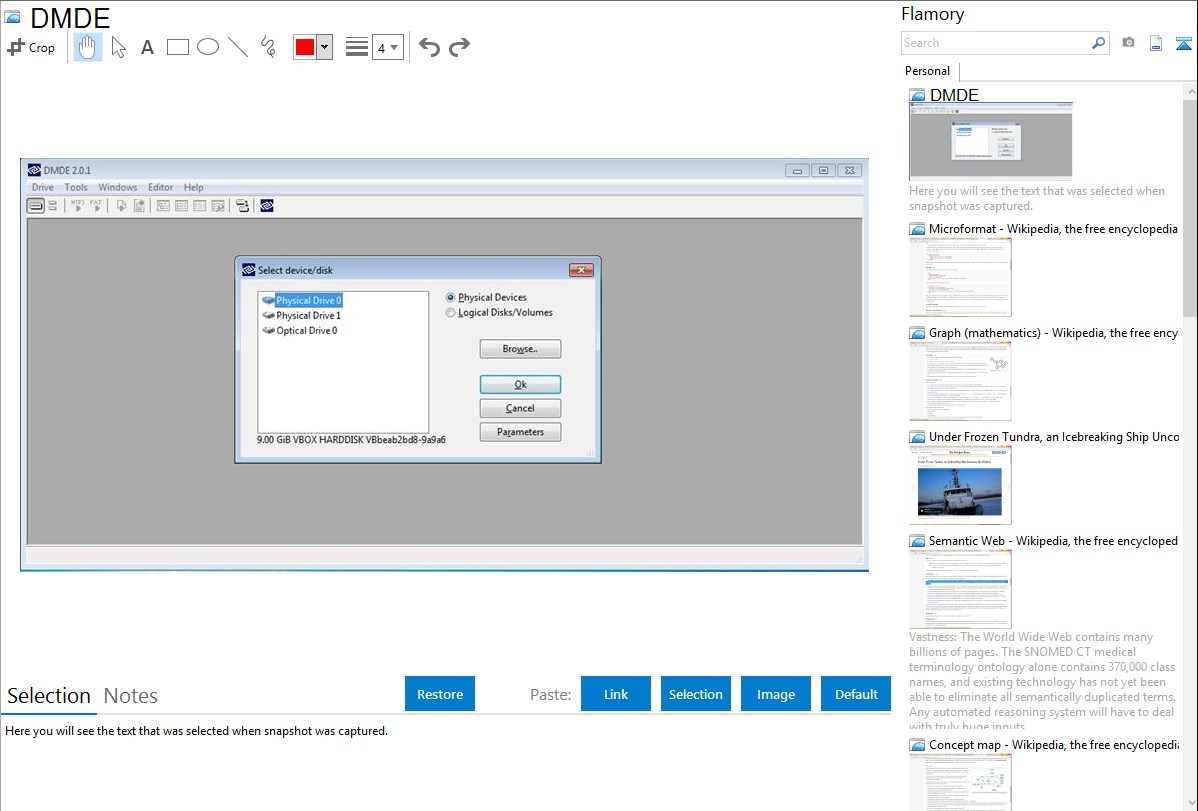This screenshot has width=1198, height=811.
Task: Select the Crop tool
Action: pos(31,47)
